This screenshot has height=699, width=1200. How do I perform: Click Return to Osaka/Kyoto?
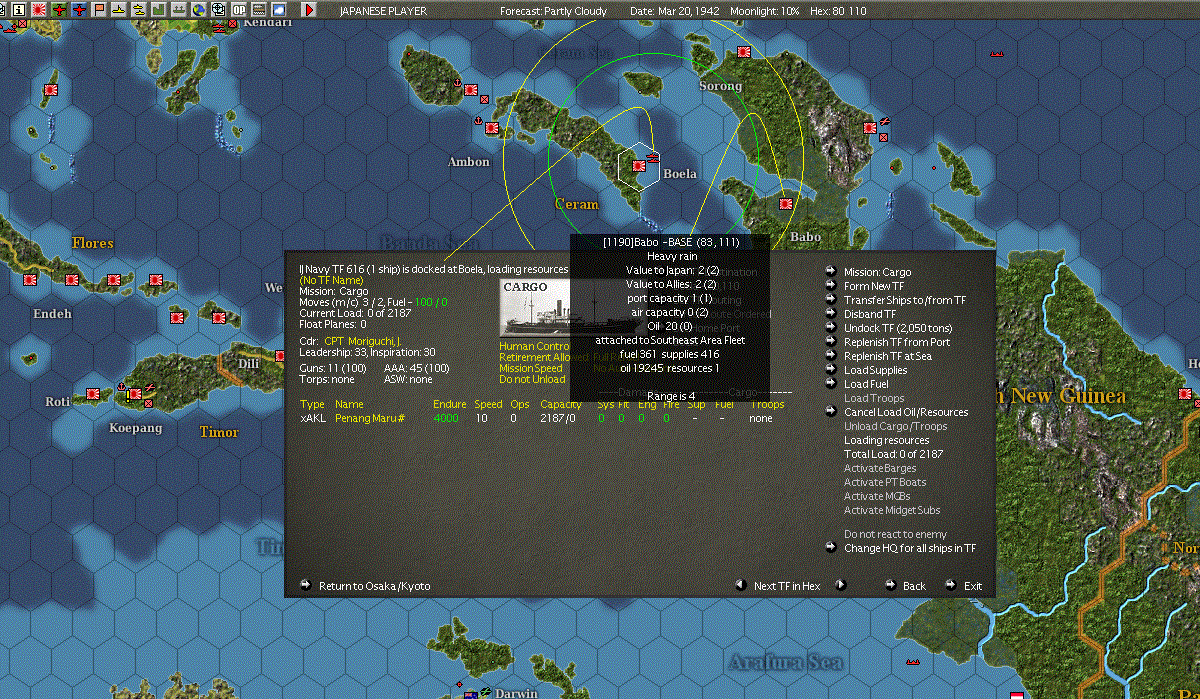click(x=374, y=586)
